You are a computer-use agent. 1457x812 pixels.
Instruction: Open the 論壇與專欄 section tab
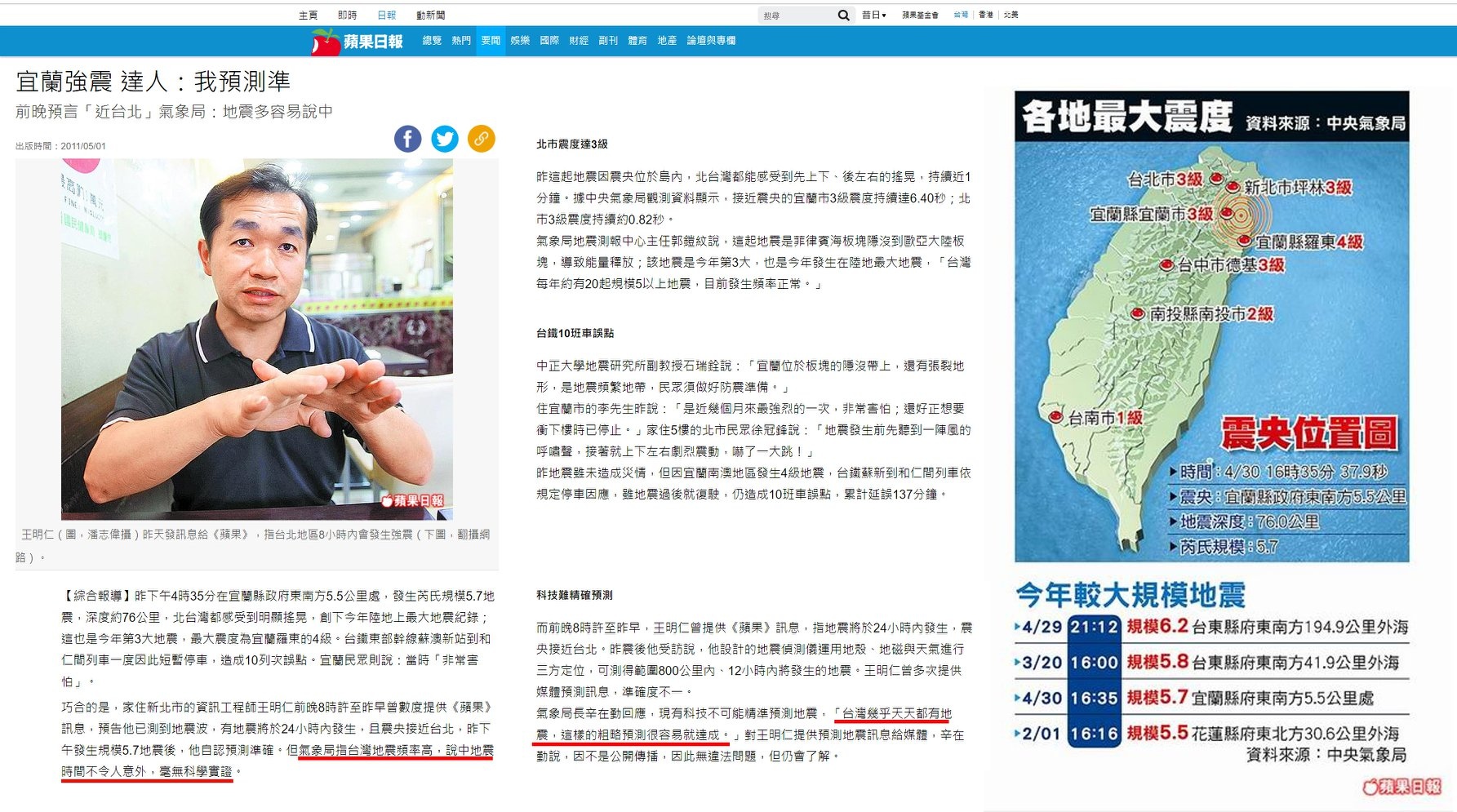[711, 40]
